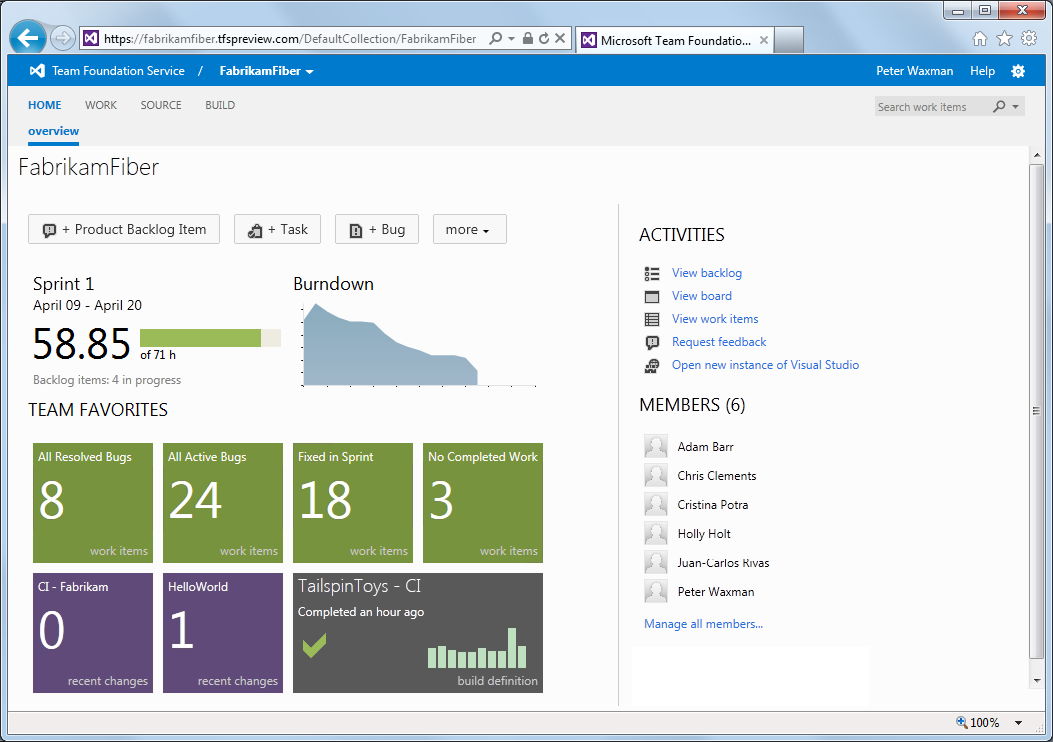
Task: Expand the FabrikamFiber project dropdown
Action: pos(310,71)
